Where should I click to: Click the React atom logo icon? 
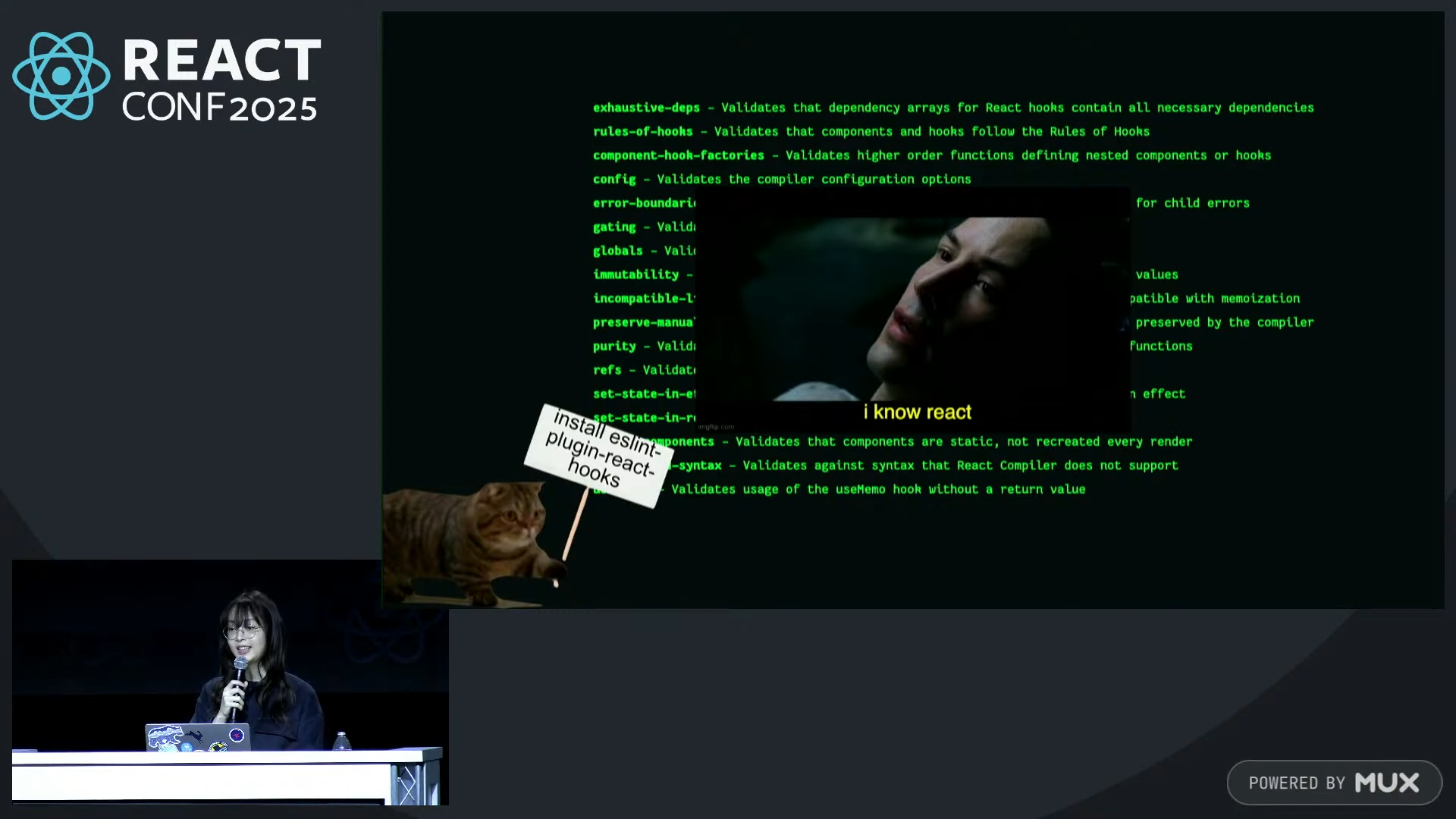(x=61, y=76)
